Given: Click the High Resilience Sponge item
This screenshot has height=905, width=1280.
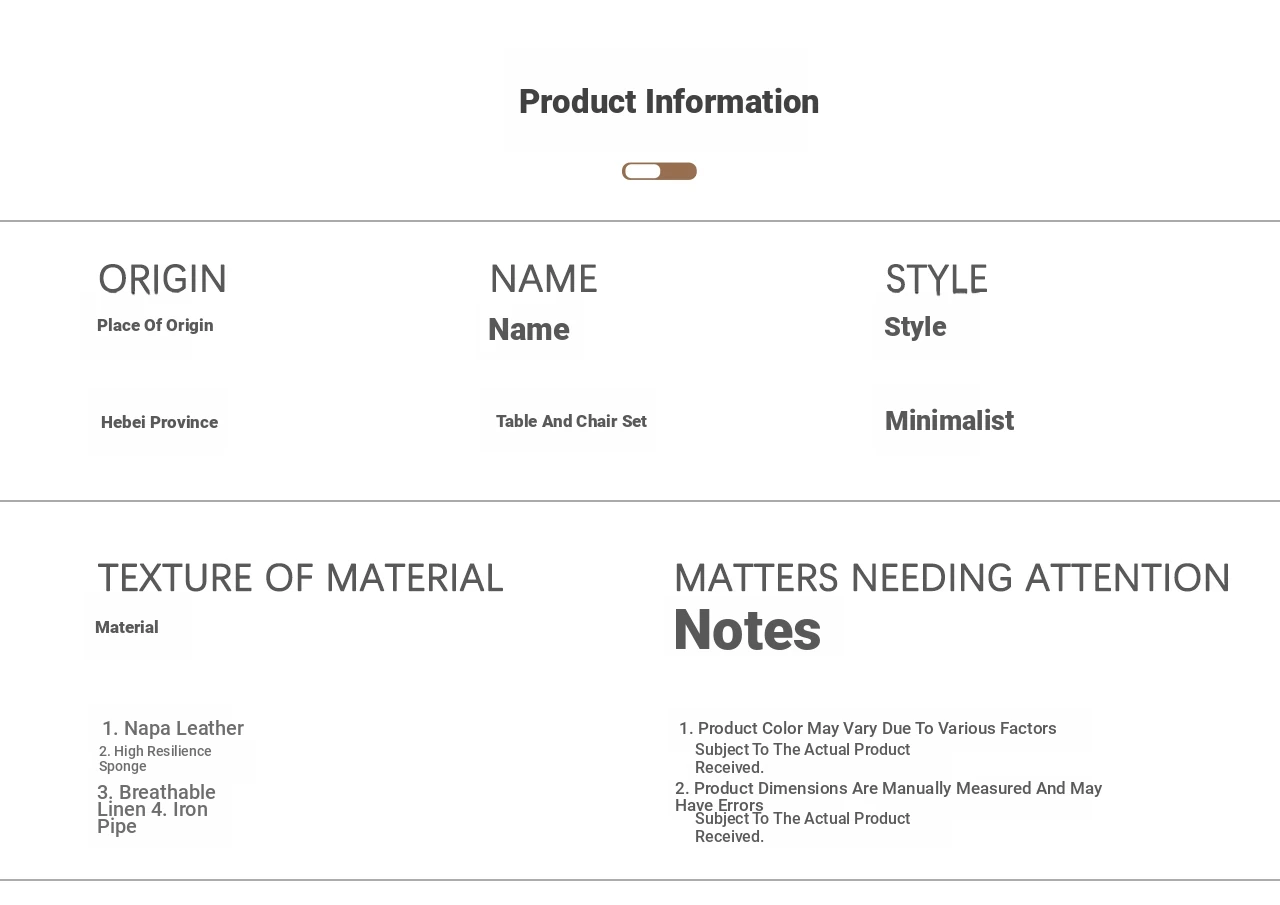Looking at the screenshot, I should click(x=155, y=758).
